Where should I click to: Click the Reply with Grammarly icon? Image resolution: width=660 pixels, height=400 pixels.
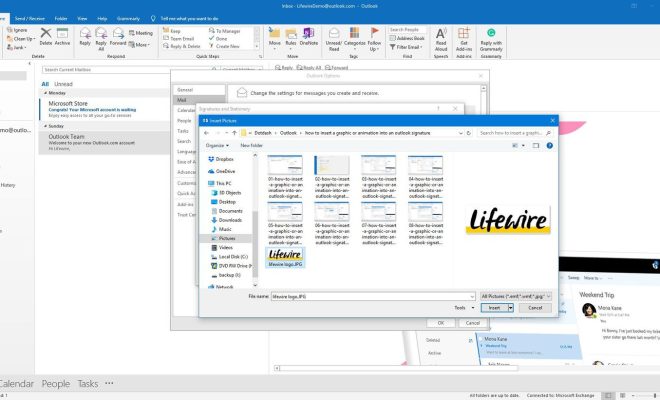tap(491, 33)
